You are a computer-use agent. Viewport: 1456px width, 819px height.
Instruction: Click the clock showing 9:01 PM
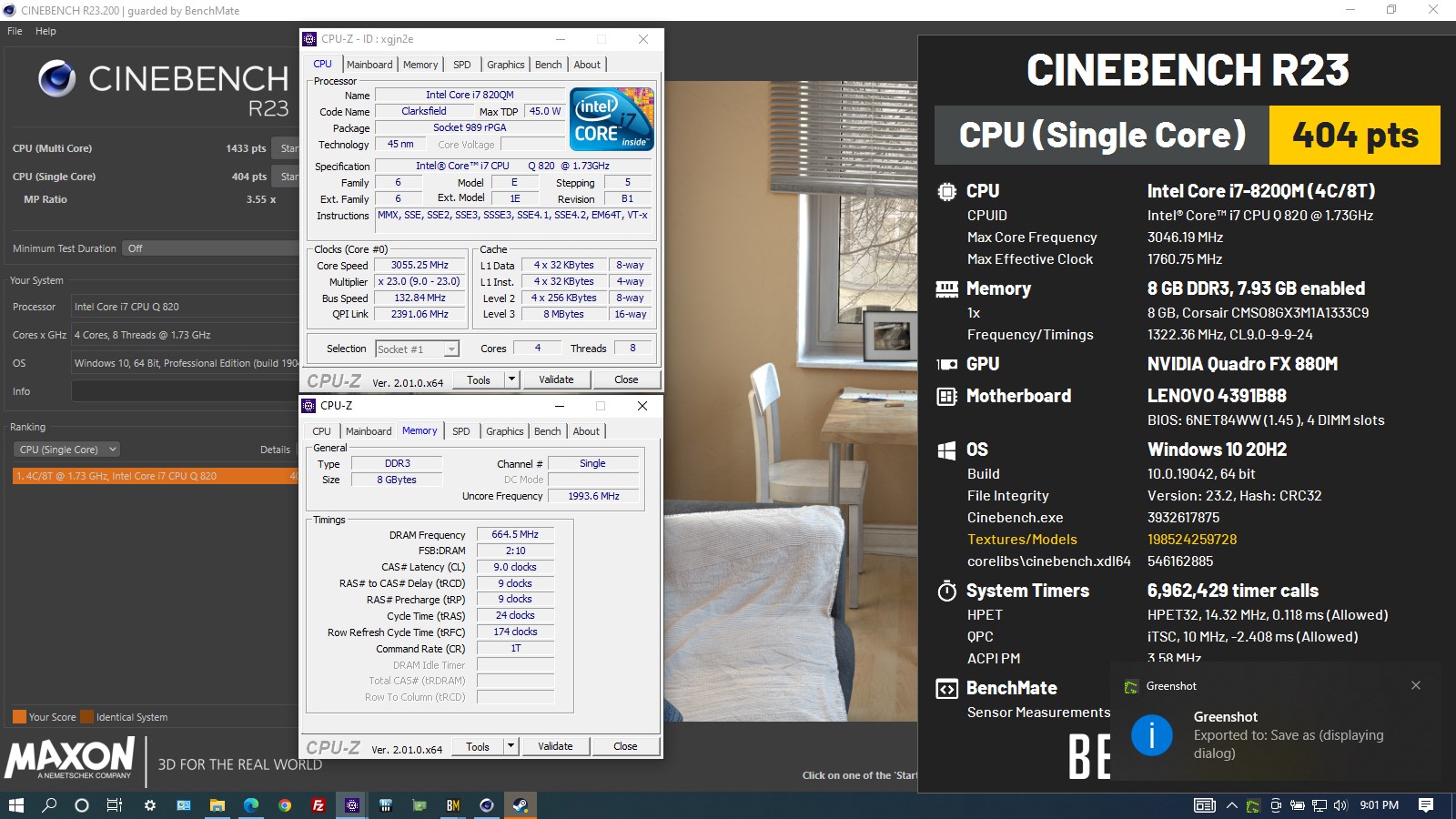(x=1379, y=805)
